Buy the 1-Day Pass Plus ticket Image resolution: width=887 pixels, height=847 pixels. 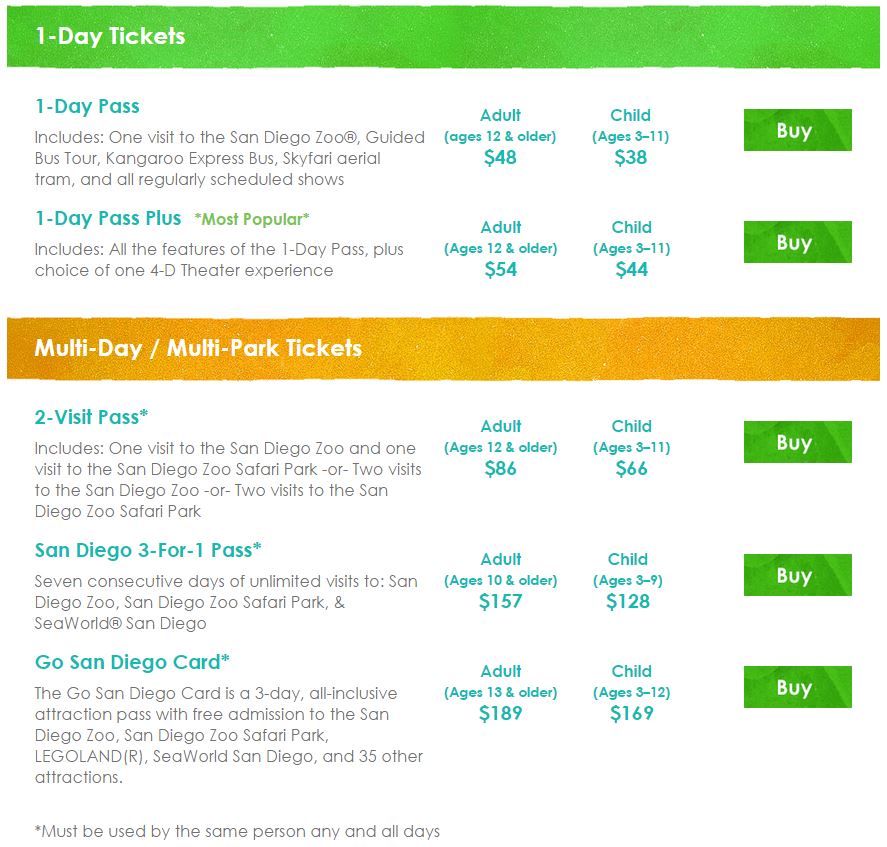pos(797,242)
